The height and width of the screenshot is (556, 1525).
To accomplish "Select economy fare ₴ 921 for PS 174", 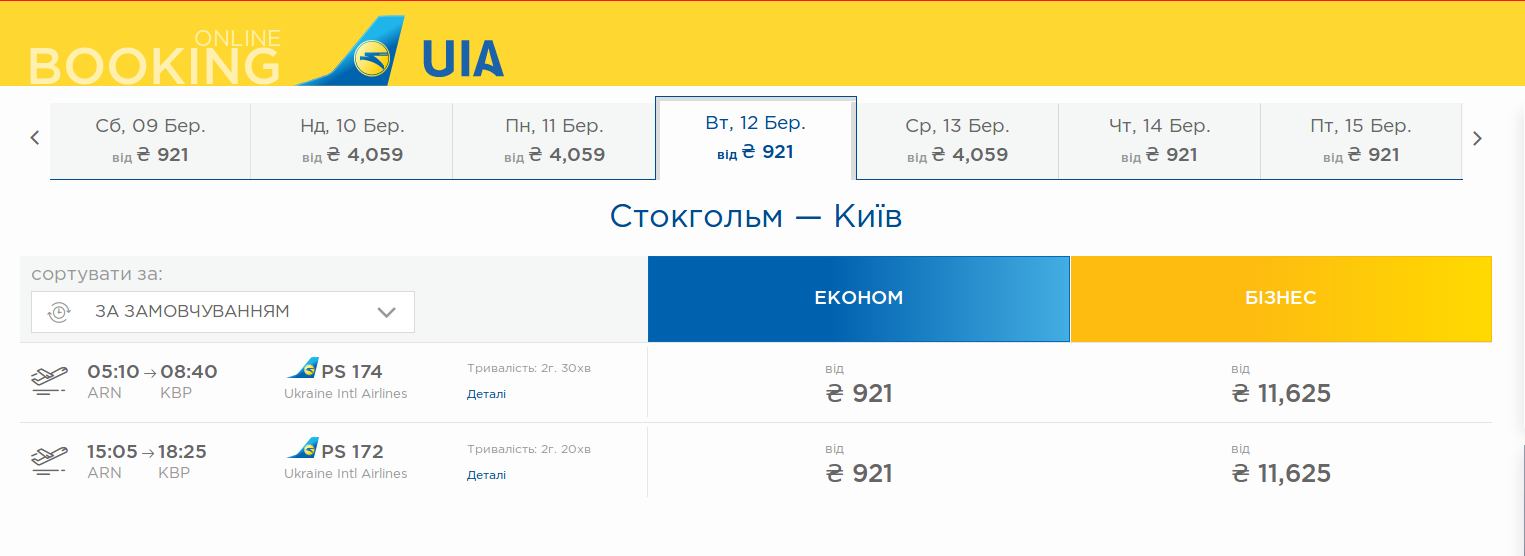I will 859,393.
